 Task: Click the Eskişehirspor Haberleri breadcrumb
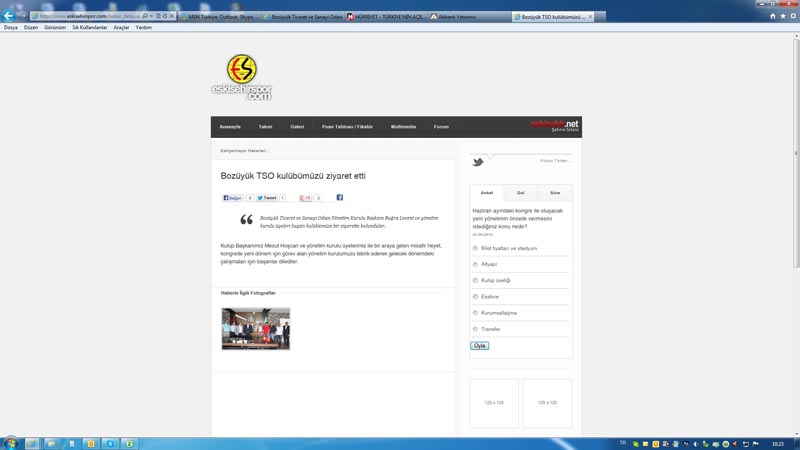pos(245,151)
